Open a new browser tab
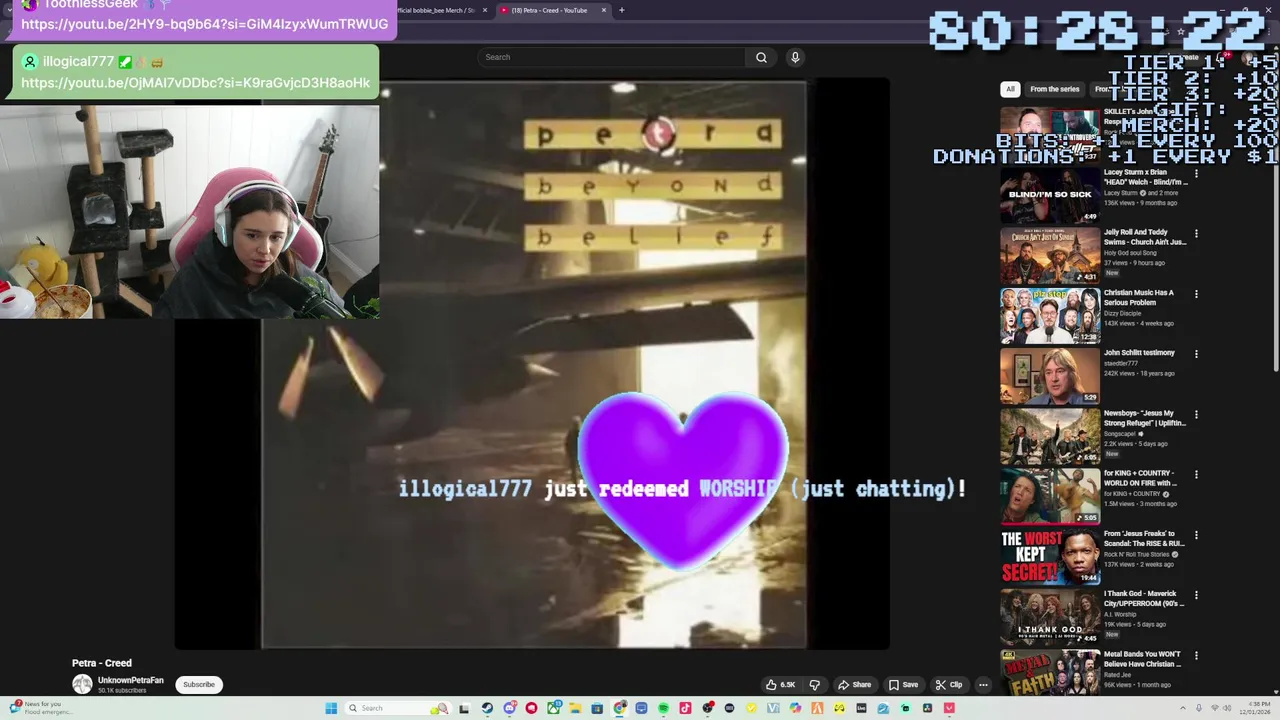This screenshot has width=1280, height=720. point(622,10)
